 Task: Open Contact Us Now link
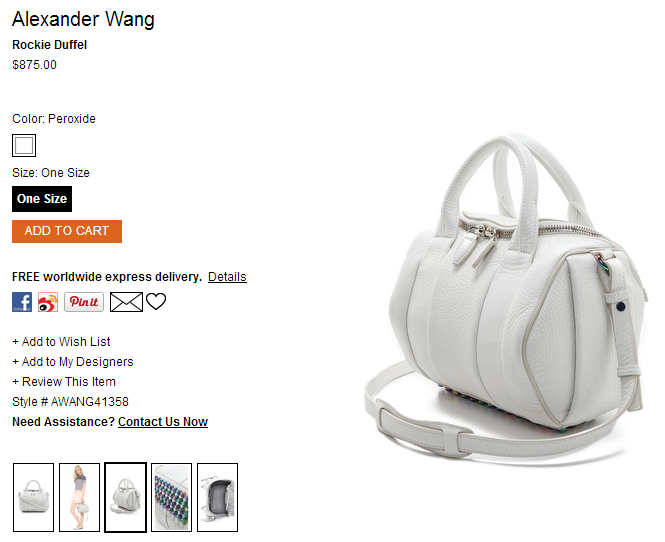163,422
